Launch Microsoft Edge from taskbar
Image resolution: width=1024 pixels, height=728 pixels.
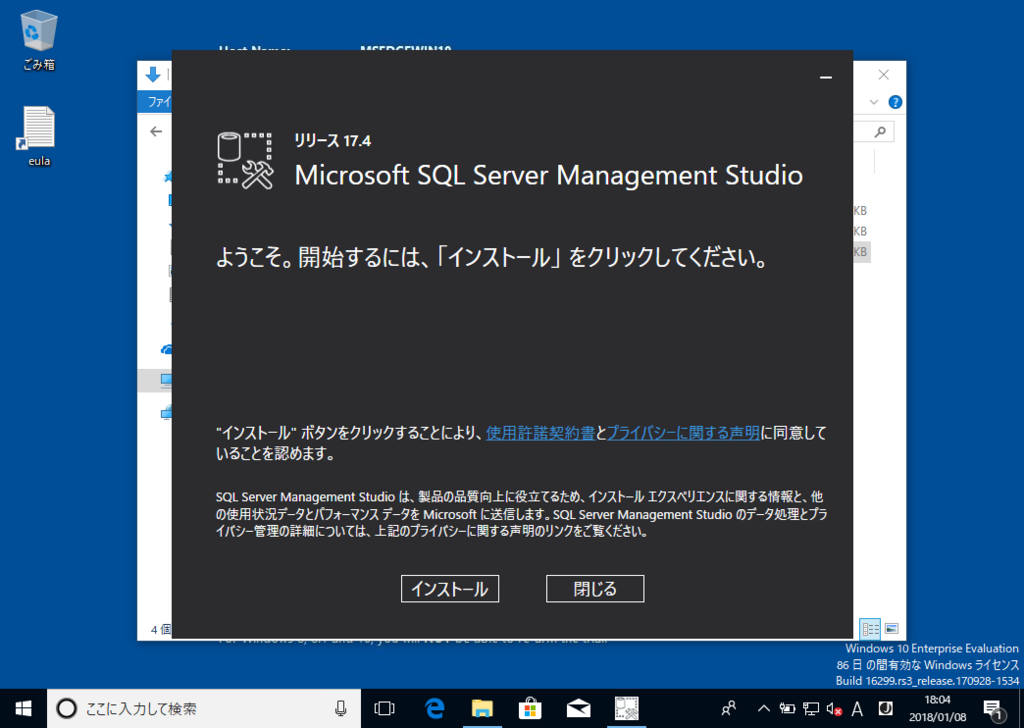coord(434,708)
